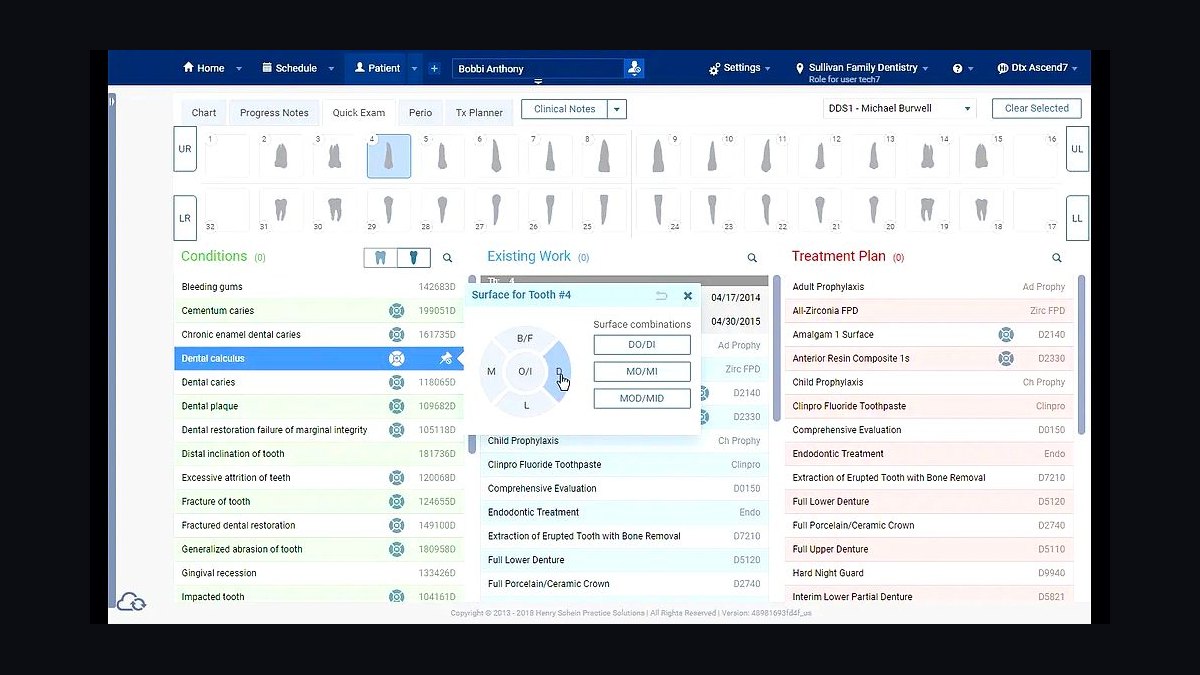Expand Sullivan Family Dentistry location menu
This screenshot has width=1200, height=675.
862,68
